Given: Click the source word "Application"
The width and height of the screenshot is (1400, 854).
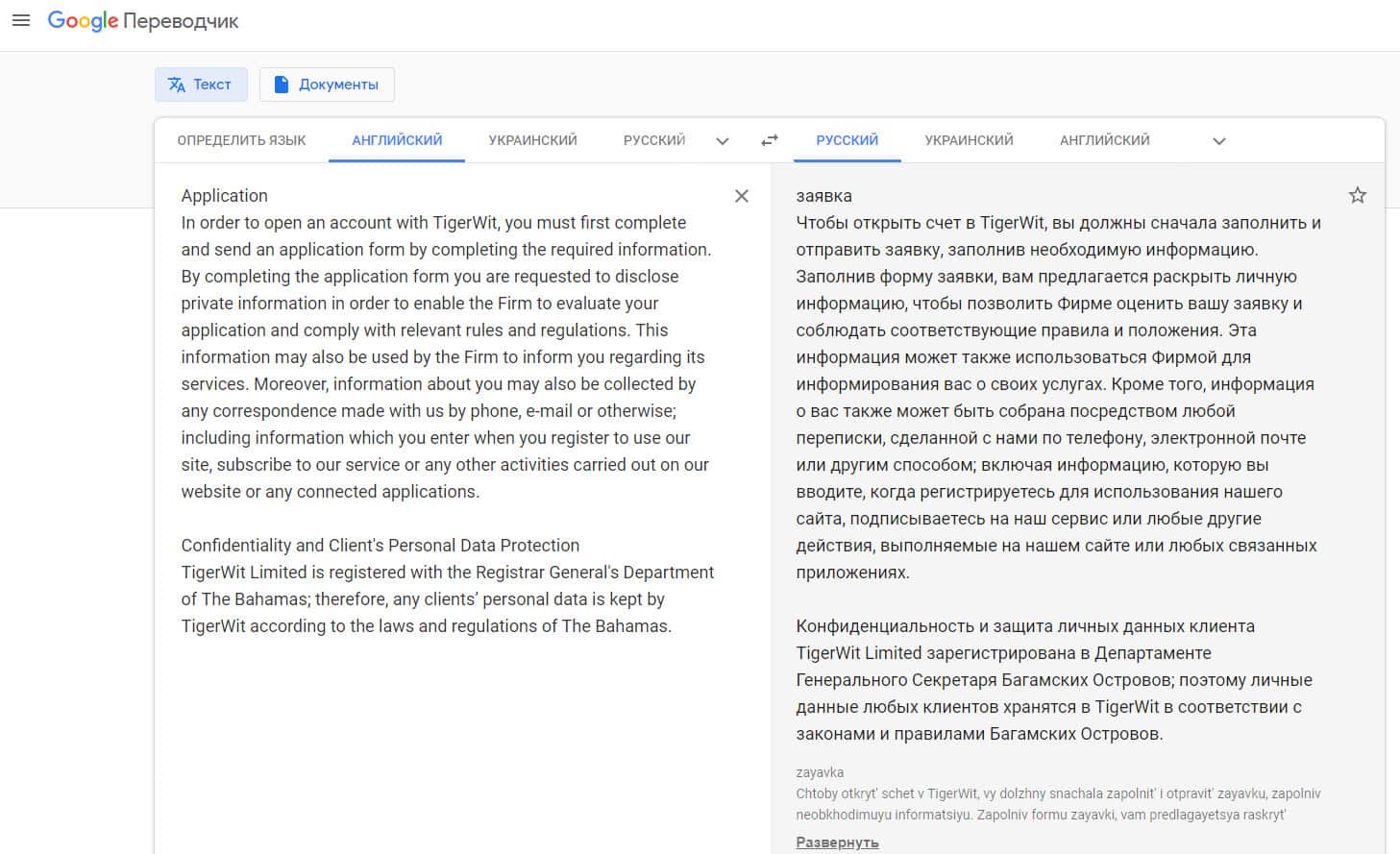Looking at the screenshot, I should [225, 196].
